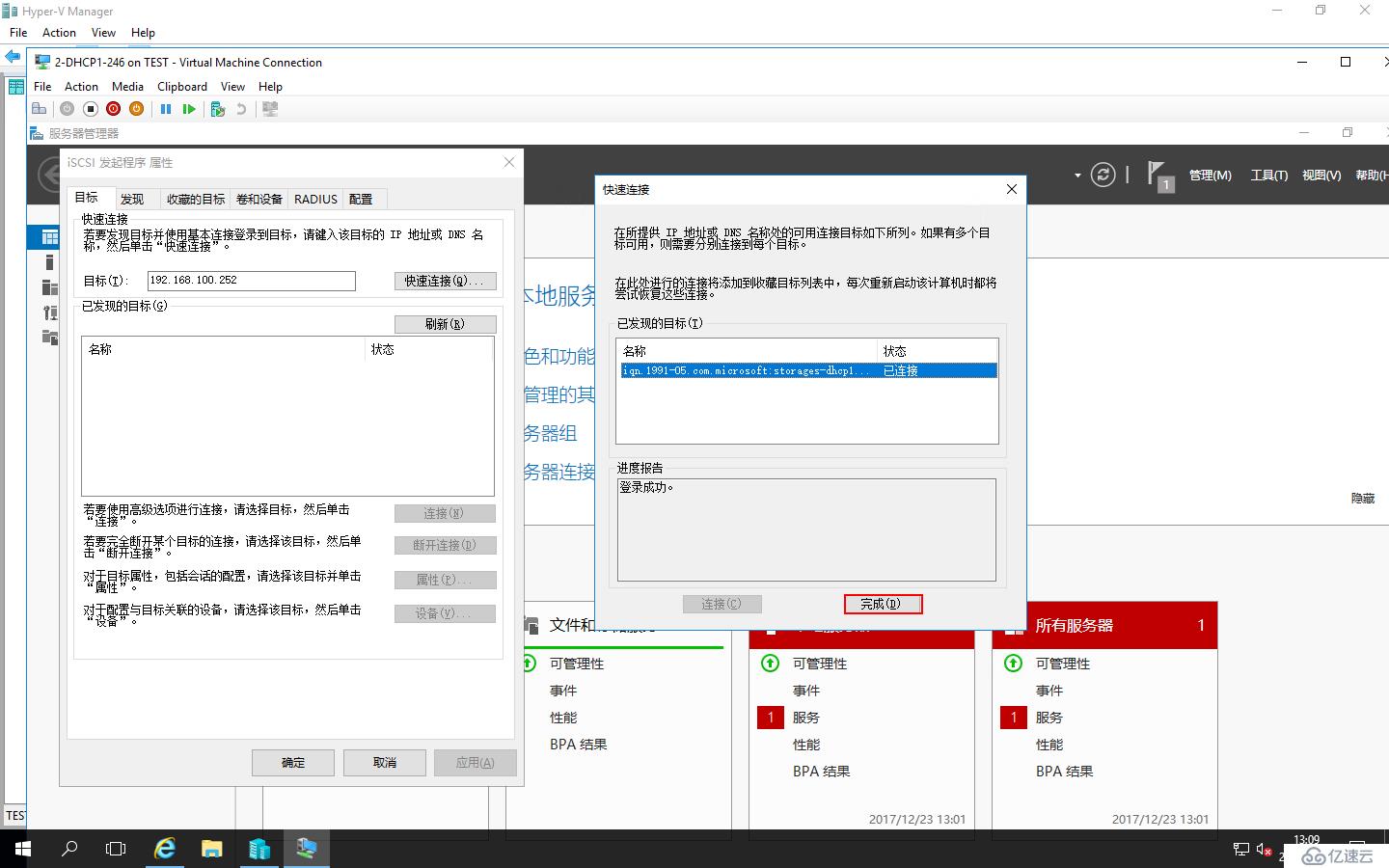This screenshot has height=868, width=1389.
Task: Select Local Server sidebar icon
Action: pyautogui.click(x=49, y=262)
